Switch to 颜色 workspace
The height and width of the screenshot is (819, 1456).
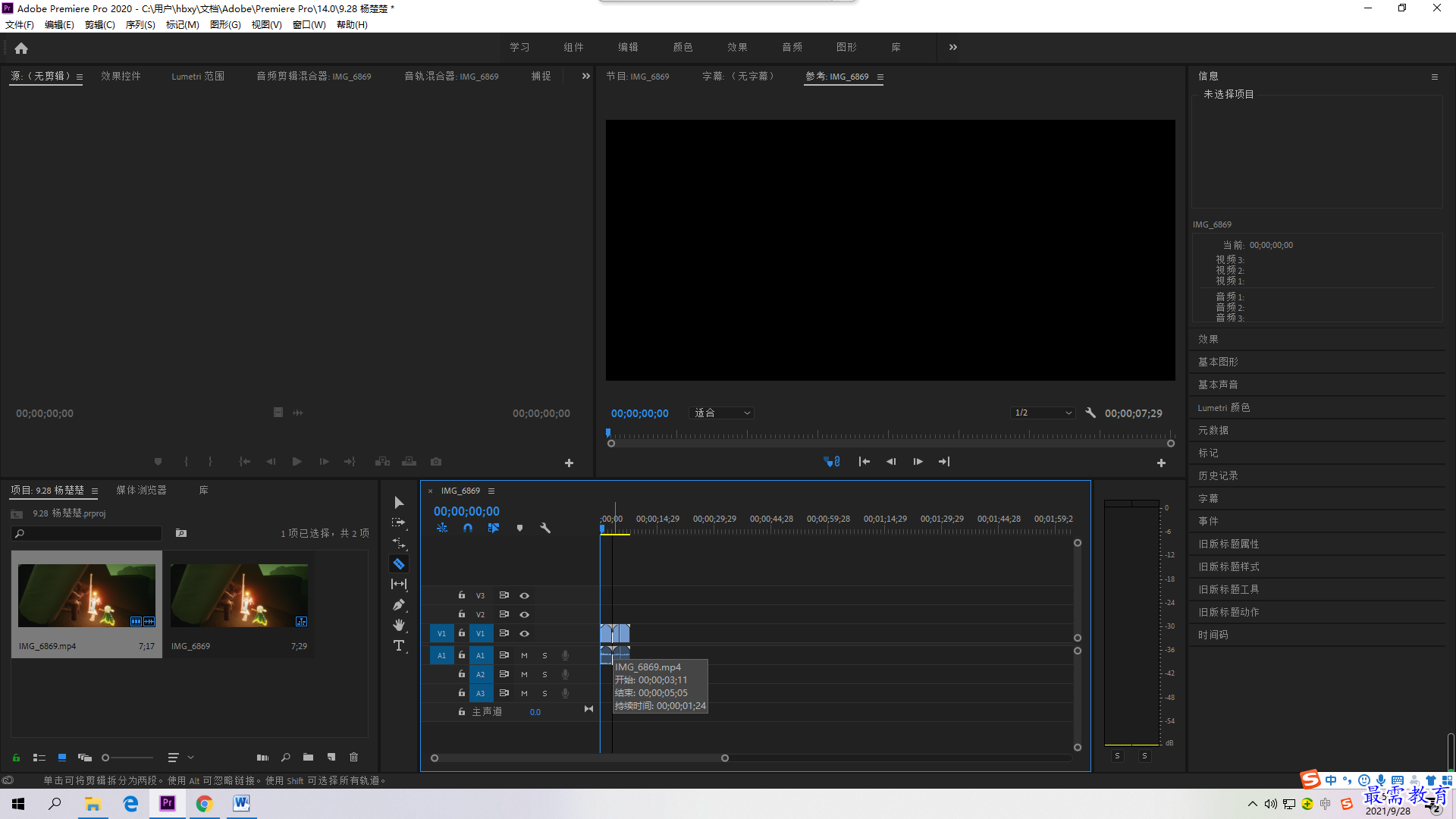pyautogui.click(x=682, y=47)
